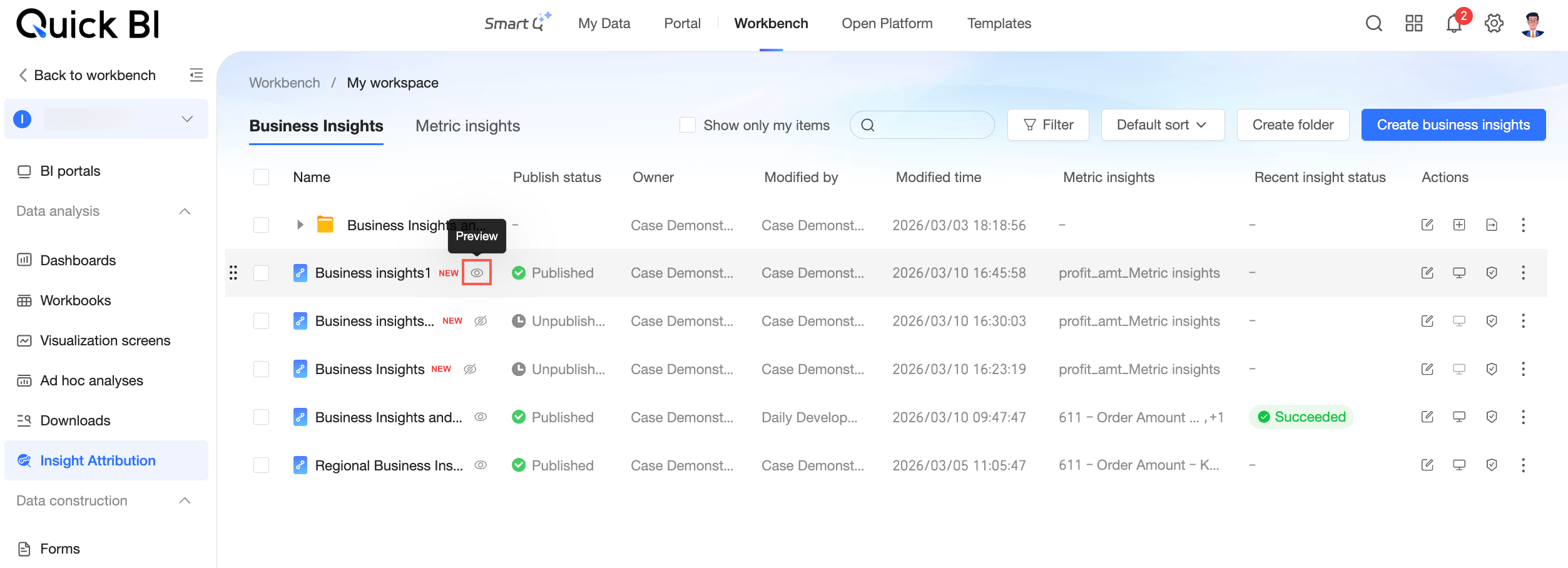This screenshot has height=568, width=1568.
Task: Select the Business Insights tab
Action: point(316,126)
